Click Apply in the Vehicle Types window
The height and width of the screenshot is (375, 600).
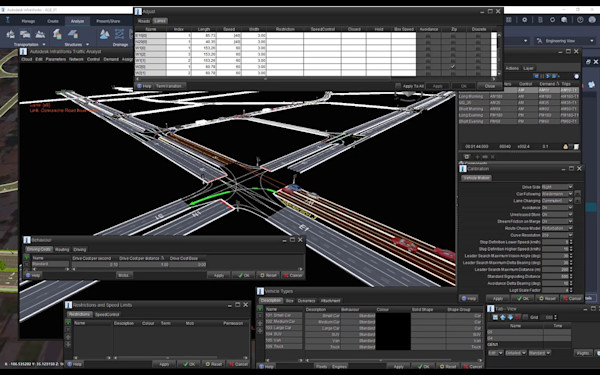(x=398, y=367)
